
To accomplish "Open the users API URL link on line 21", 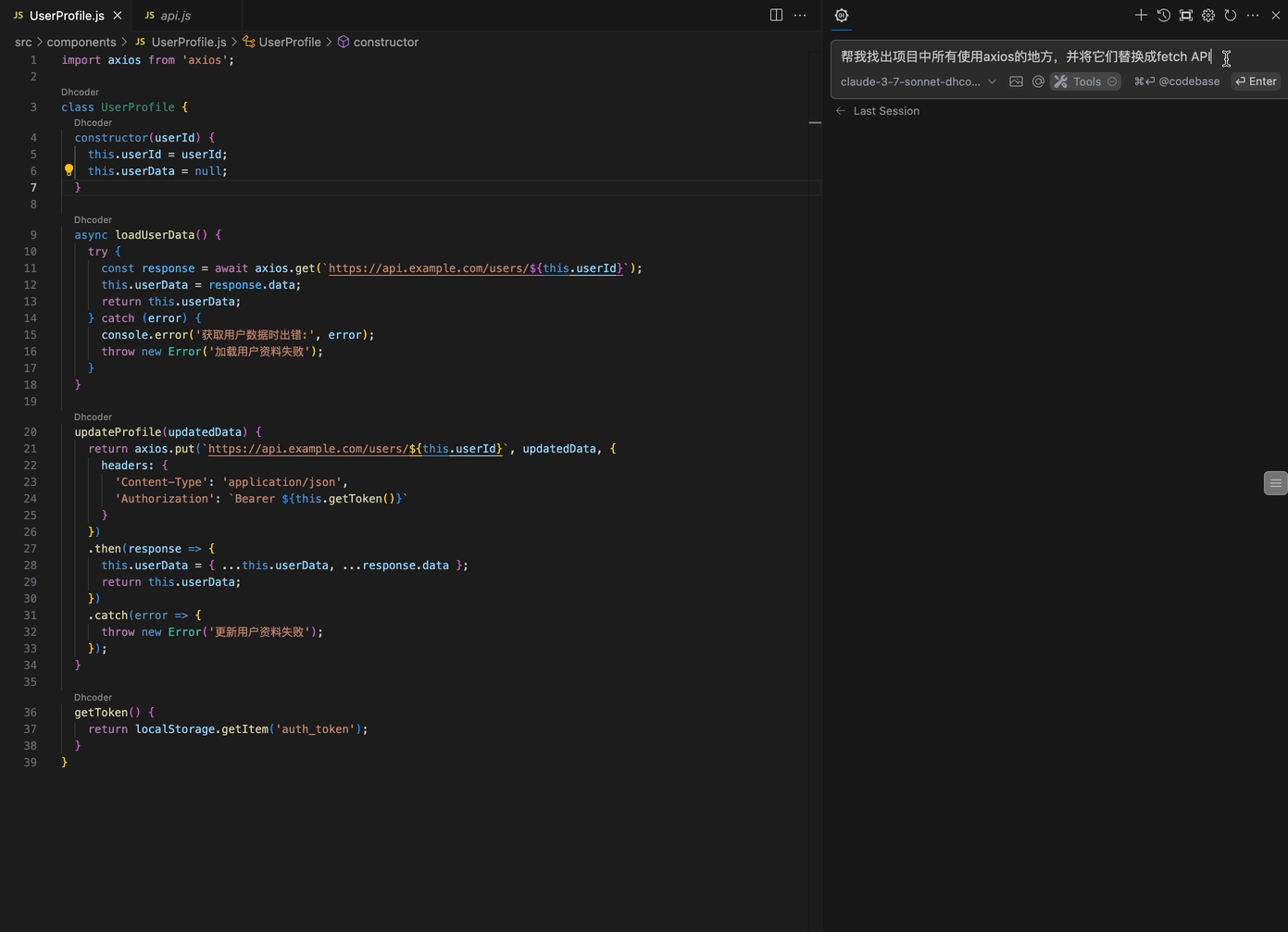I will pos(355,449).
